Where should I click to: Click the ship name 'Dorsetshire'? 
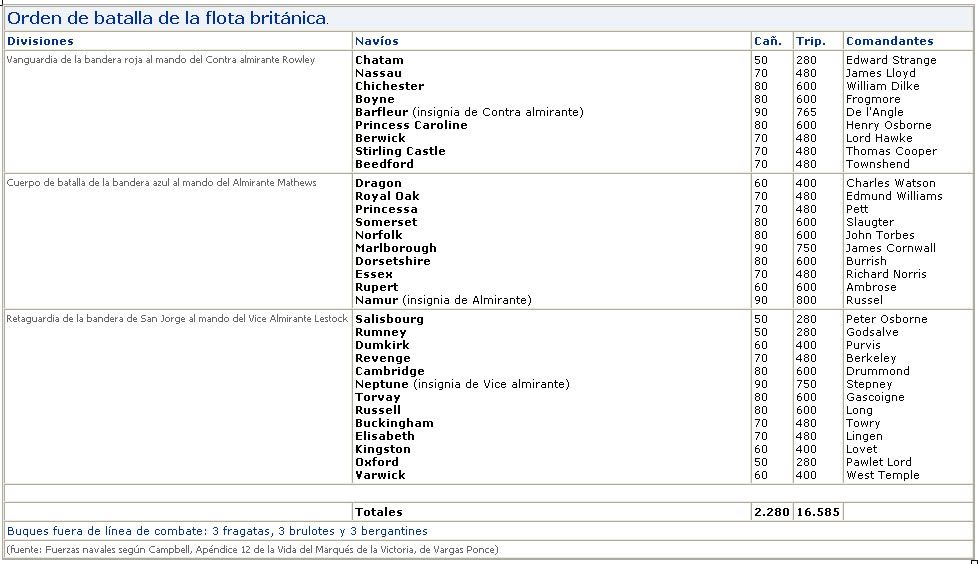(392, 261)
